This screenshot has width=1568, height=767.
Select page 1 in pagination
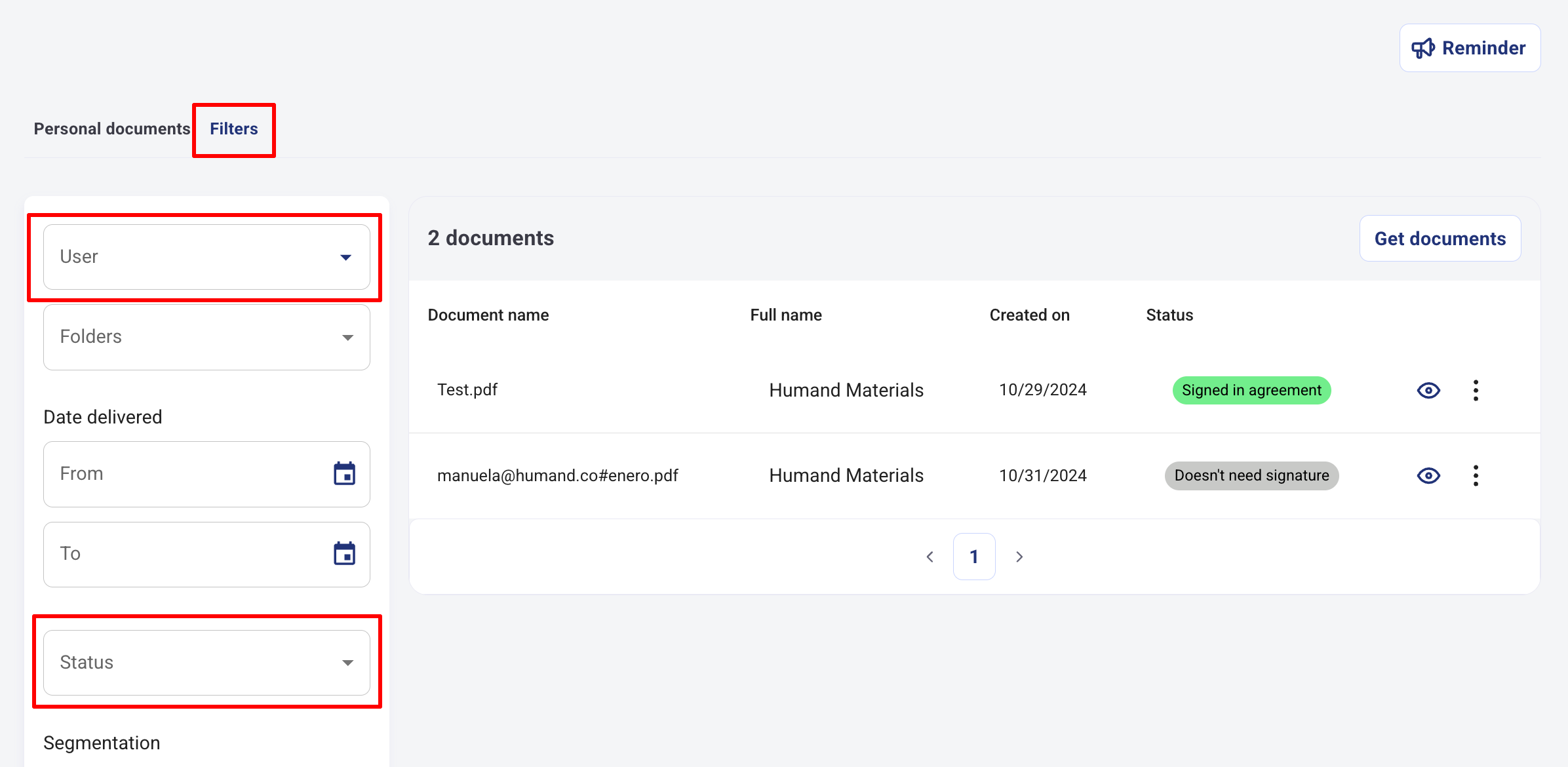[x=974, y=557]
